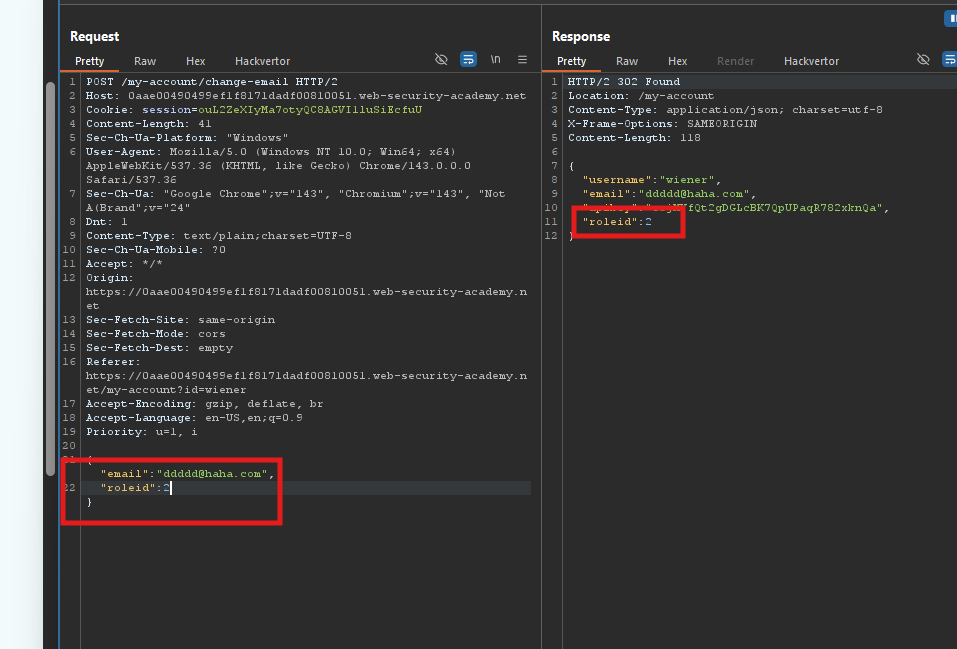This screenshot has width=957, height=649.
Task: Click X-Frame-Options: SAMEORIGIN header
Action: (662, 123)
